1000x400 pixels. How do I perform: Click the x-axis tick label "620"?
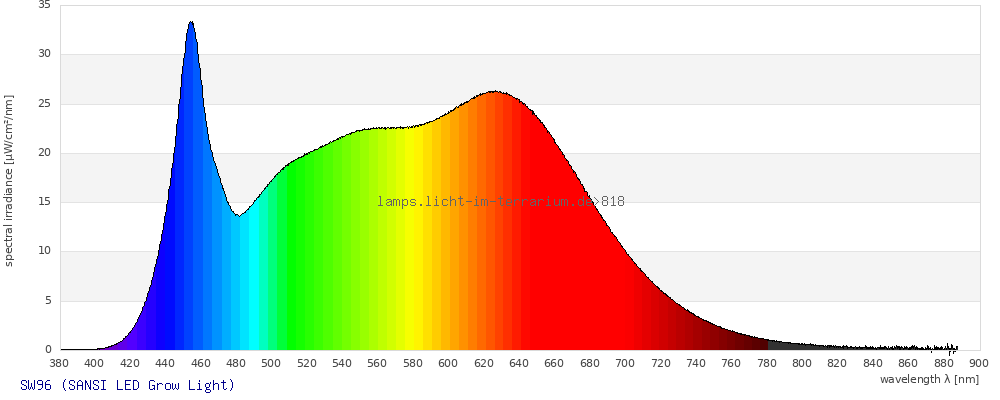coord(483,364)
